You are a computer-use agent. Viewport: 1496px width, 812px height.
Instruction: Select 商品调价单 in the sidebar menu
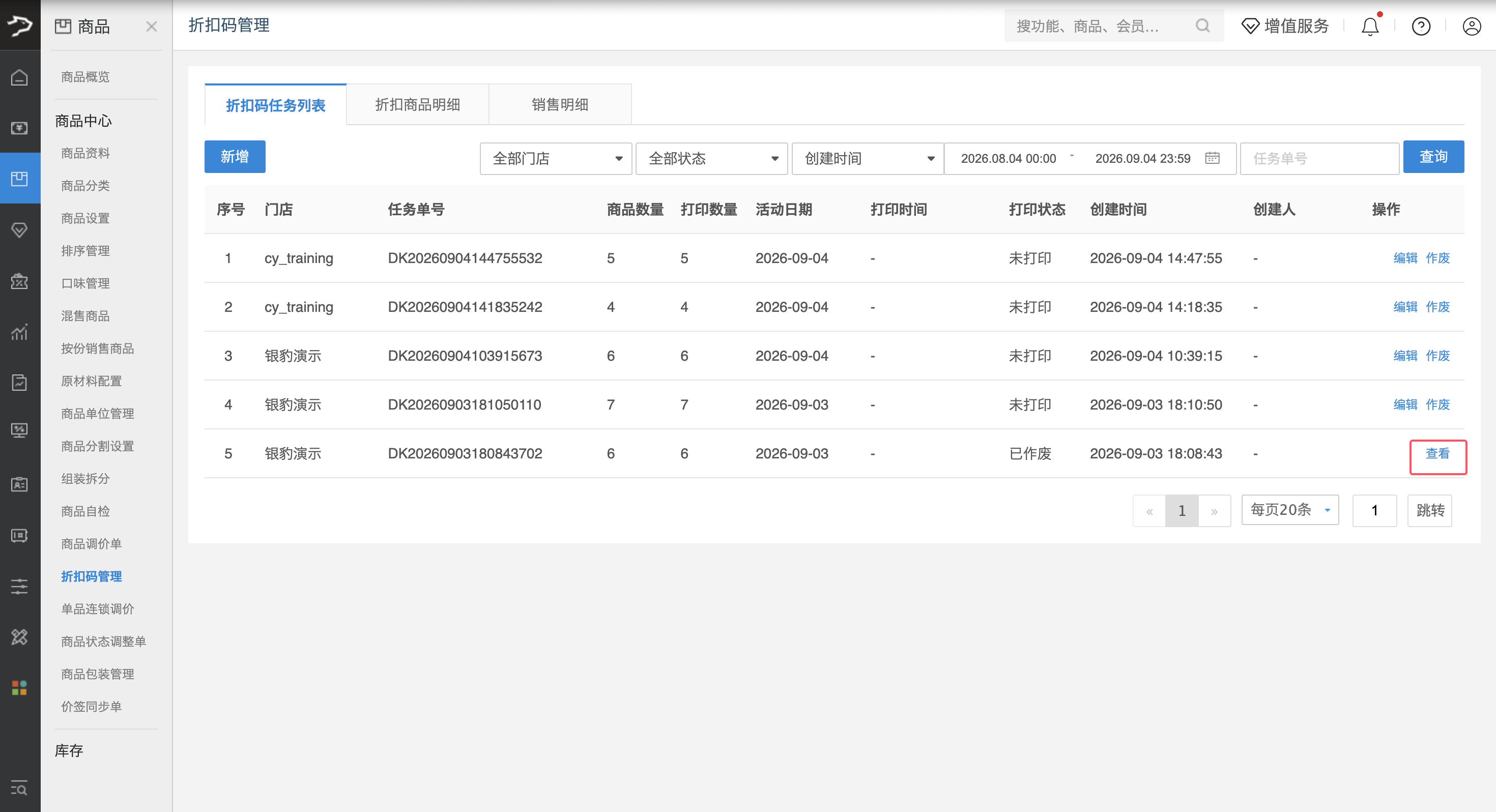click(x=91, y=544)
